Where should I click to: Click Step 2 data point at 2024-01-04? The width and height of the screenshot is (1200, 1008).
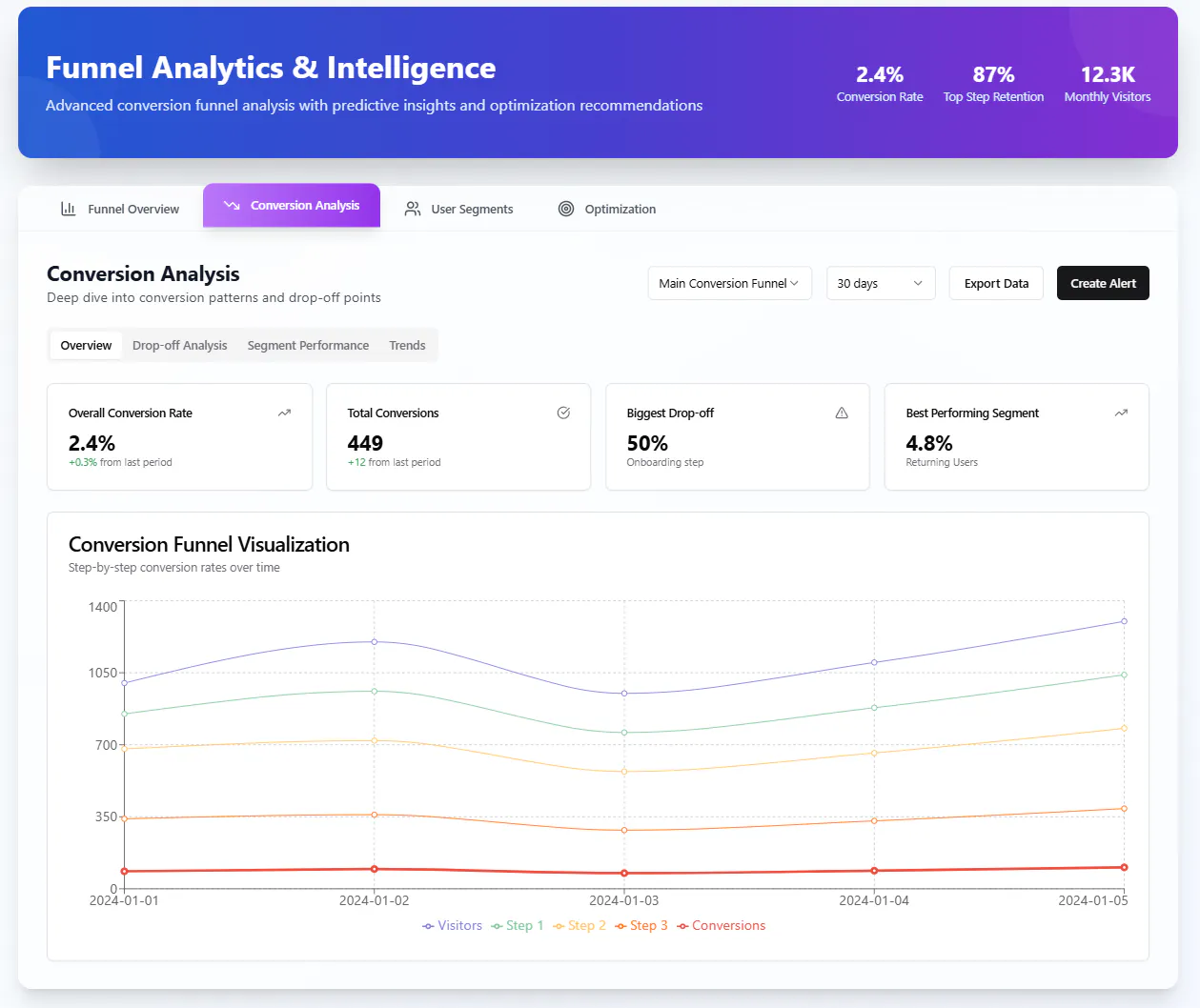(x=874, y=754)
